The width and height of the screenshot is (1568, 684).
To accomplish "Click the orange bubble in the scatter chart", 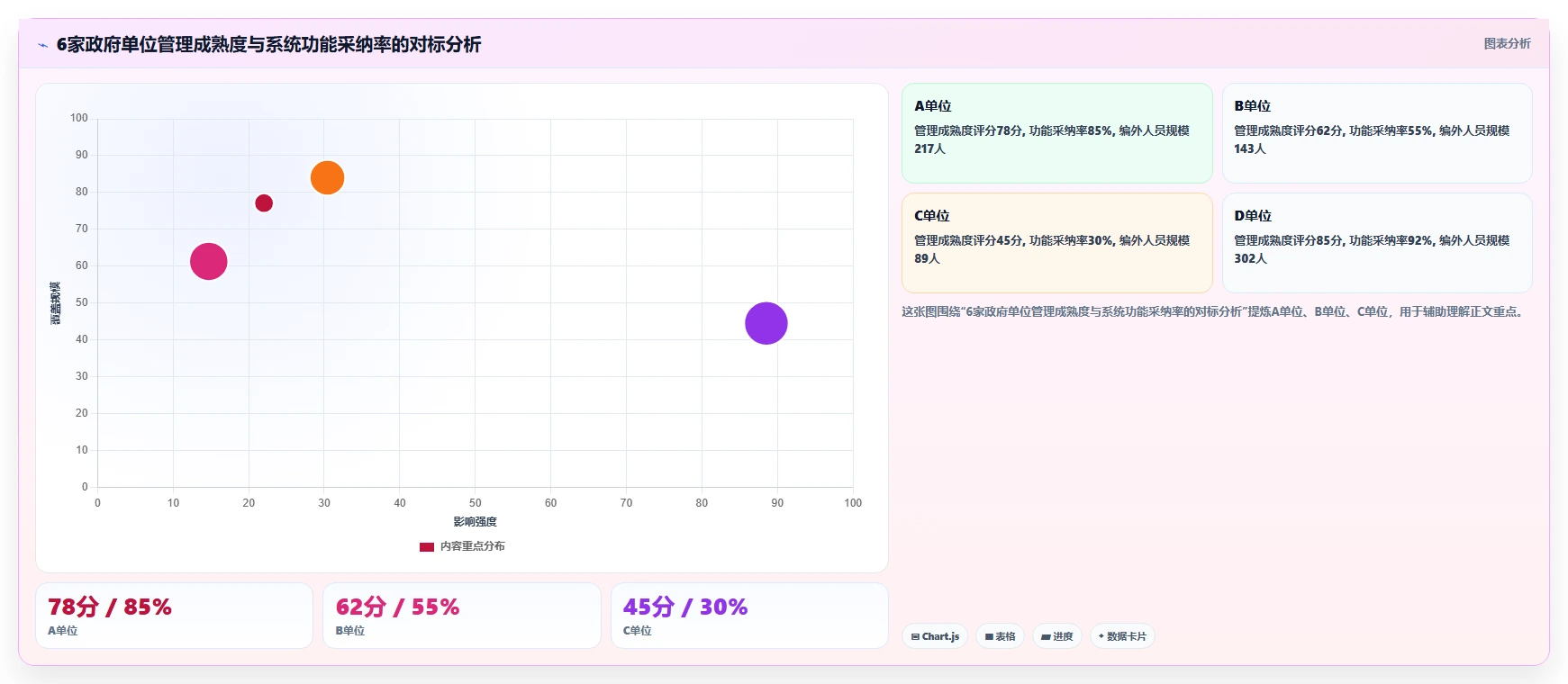I will [x=327, y=177].
